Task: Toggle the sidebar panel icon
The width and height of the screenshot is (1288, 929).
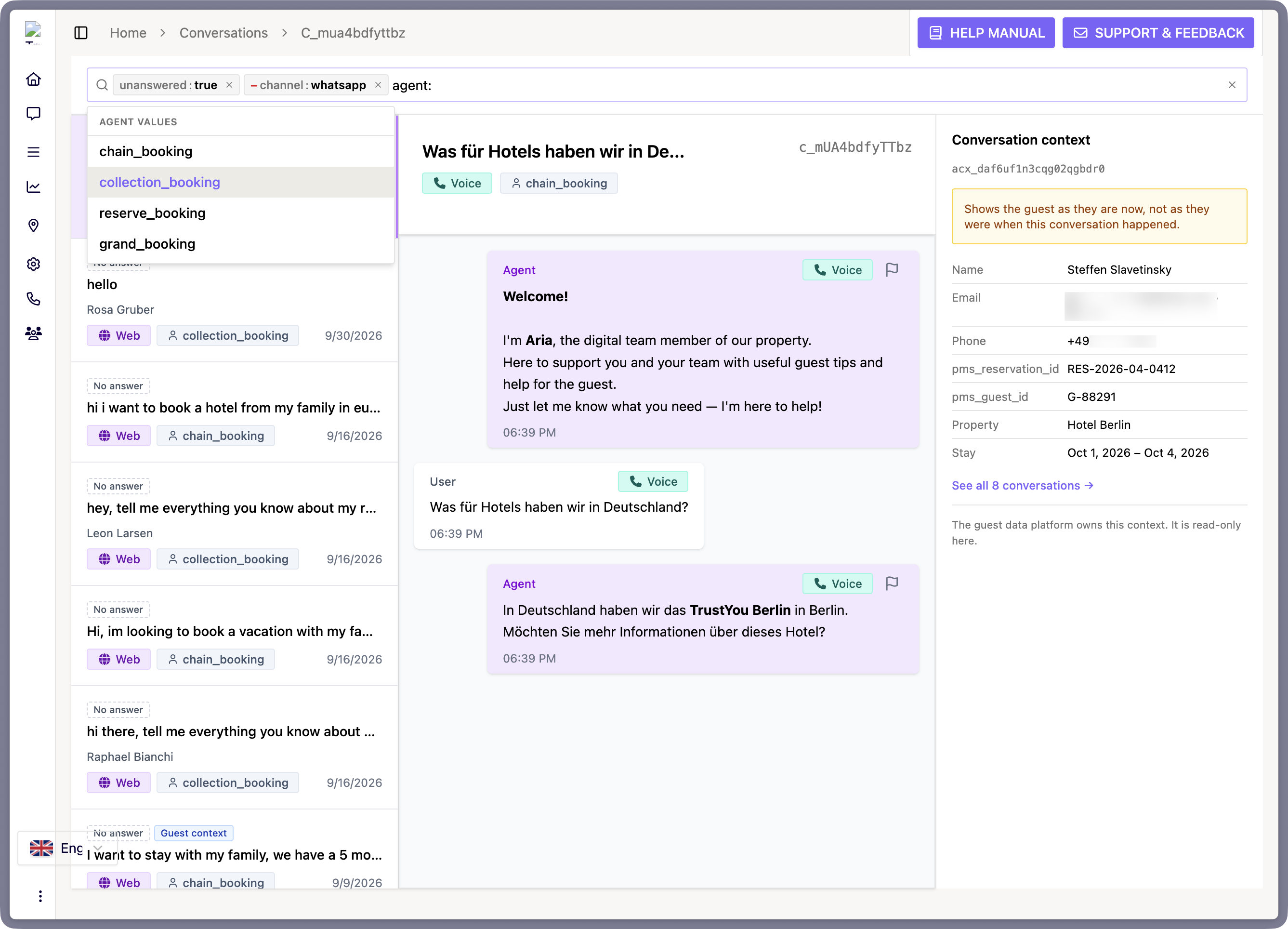Action: pyautogui.click(x=80, y=33)
